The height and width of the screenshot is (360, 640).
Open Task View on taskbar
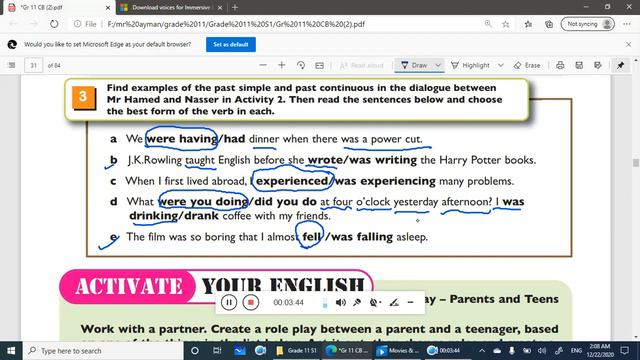tap(217, 351)
